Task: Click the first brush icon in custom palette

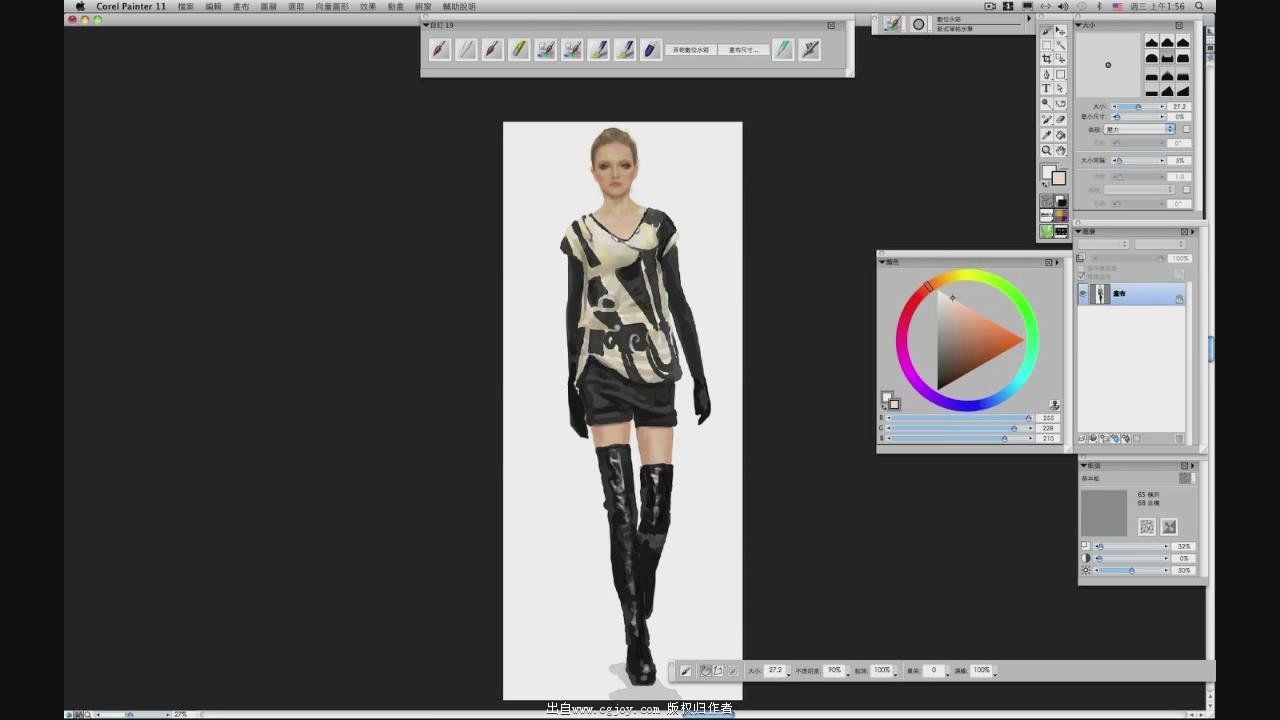Action: [x=440, y=49]
